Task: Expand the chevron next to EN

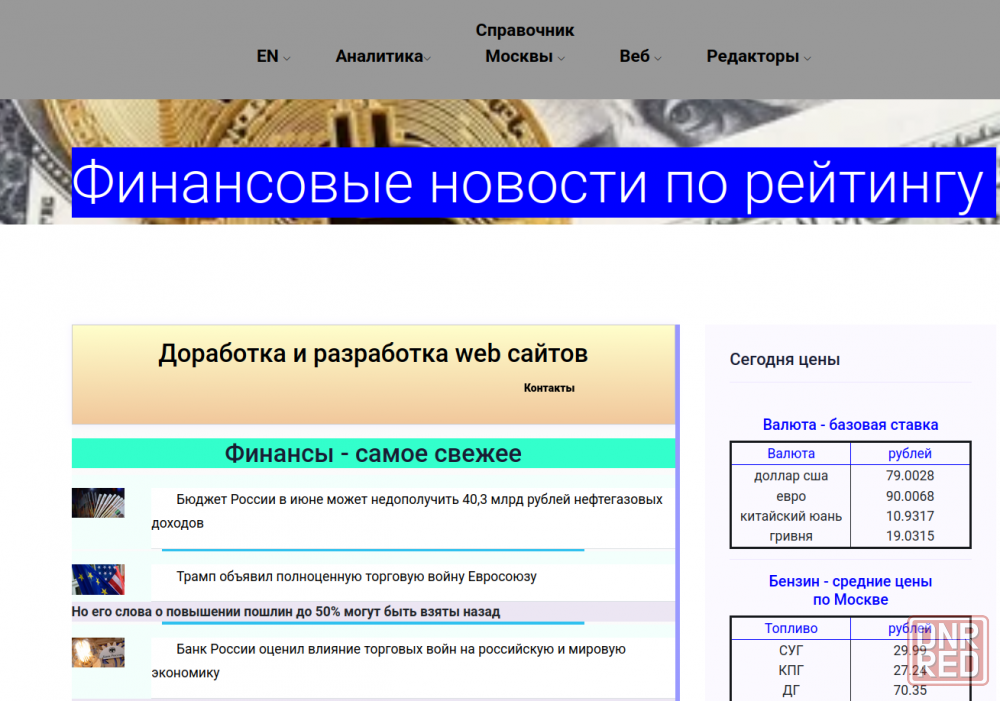Action: pyautogui.click(x=287, y=58)
